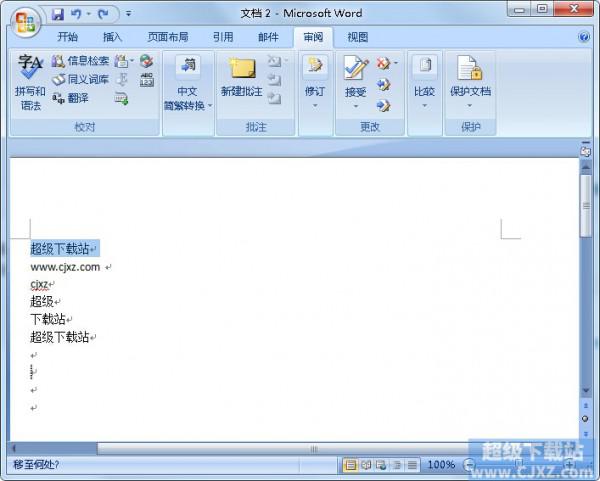Toggle 修订 track changes on
This screenshot has width=600, height=481.
click(315, 65)
